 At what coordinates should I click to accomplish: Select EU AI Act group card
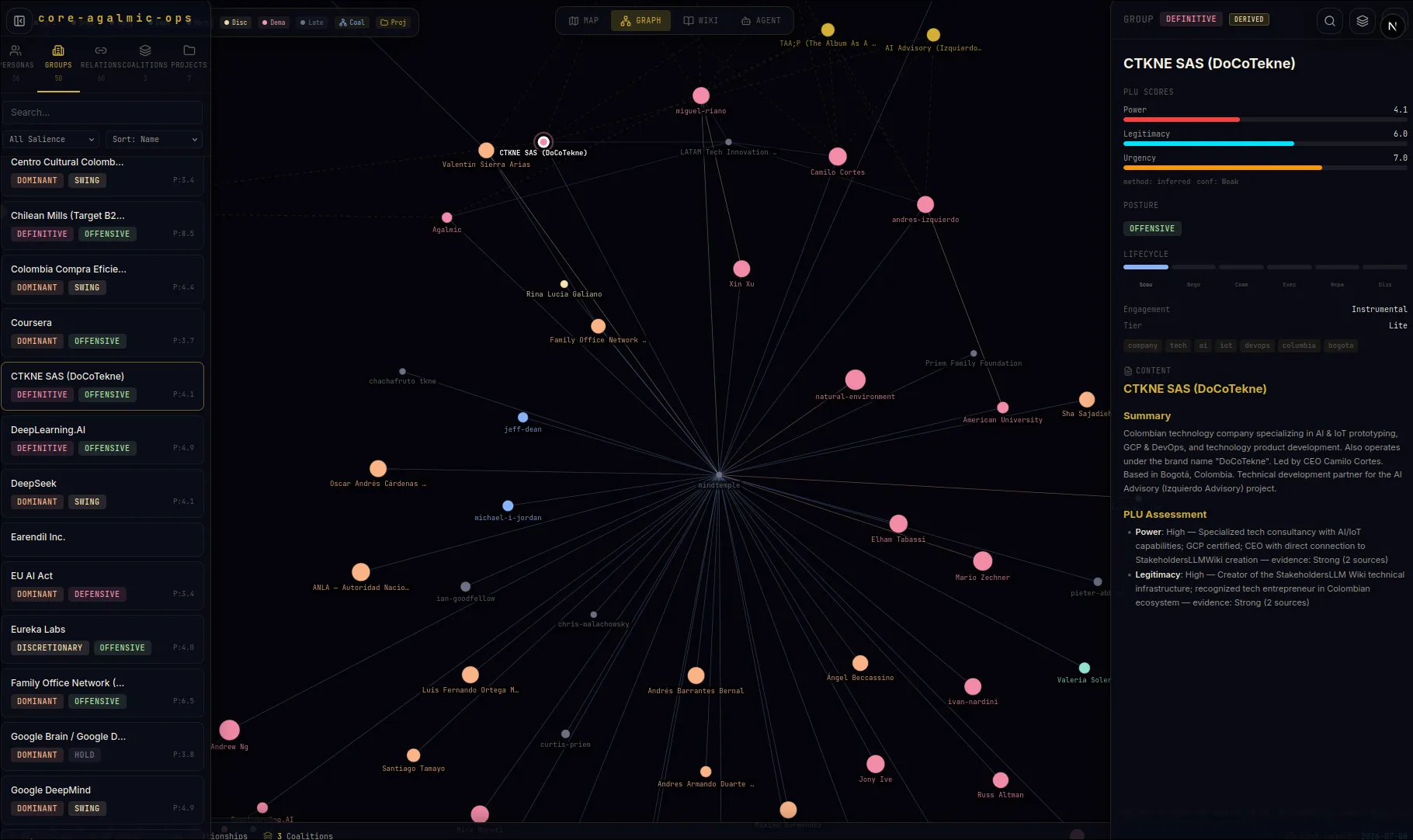102,585
